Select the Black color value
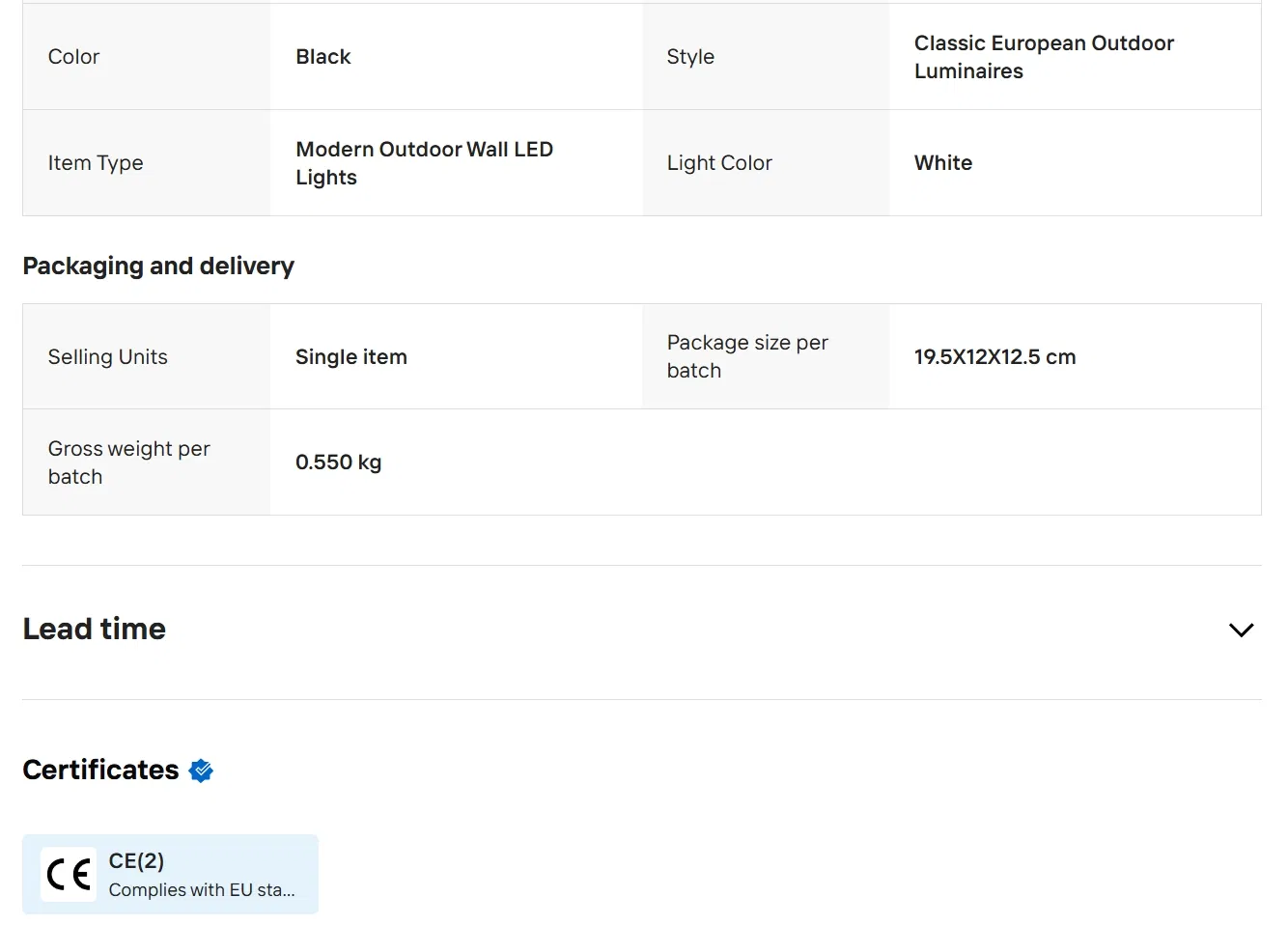Viewport: 1288px width, 925px height. point(323,57)
